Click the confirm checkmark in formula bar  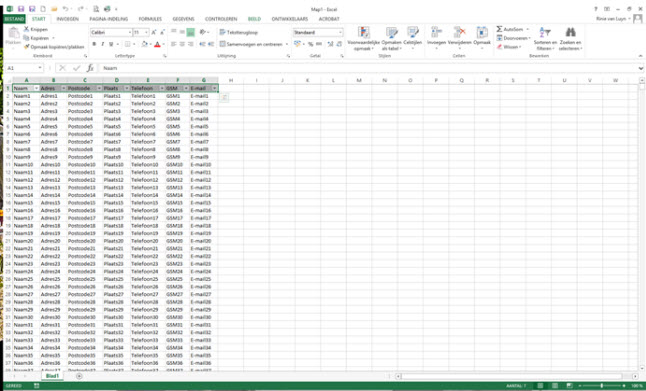76,68
